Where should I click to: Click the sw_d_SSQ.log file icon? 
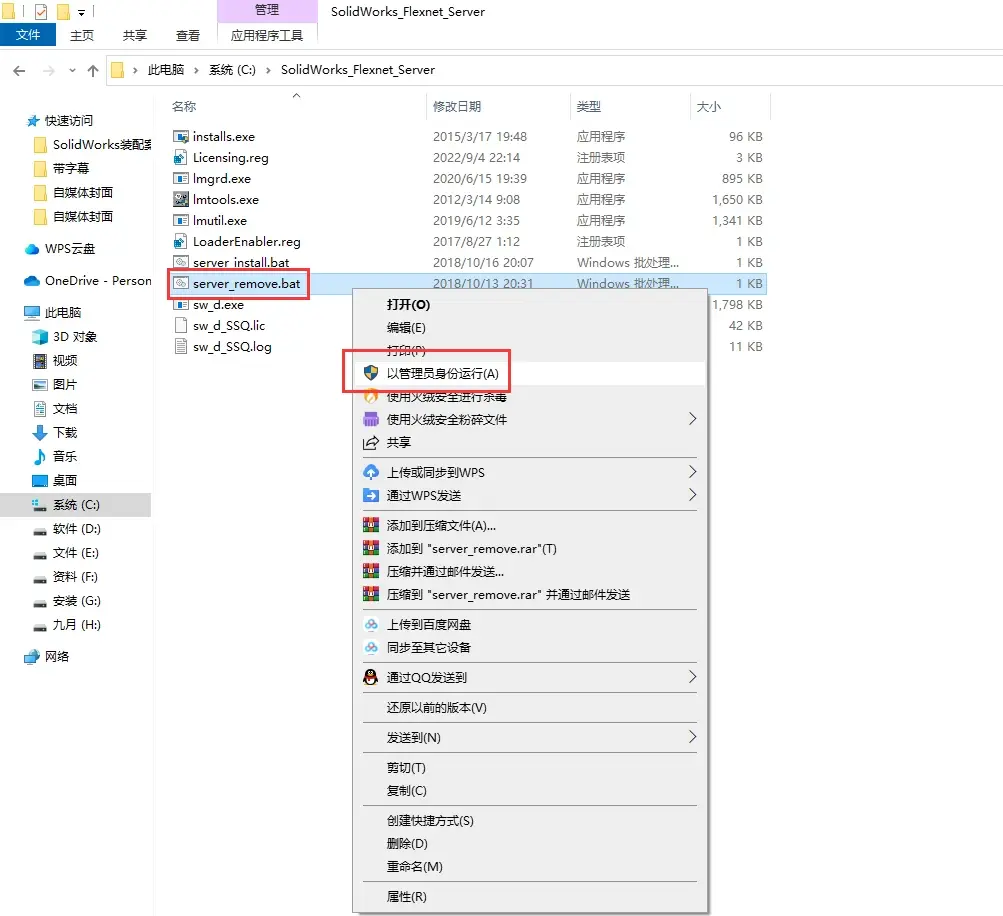(x=181, y=347)
